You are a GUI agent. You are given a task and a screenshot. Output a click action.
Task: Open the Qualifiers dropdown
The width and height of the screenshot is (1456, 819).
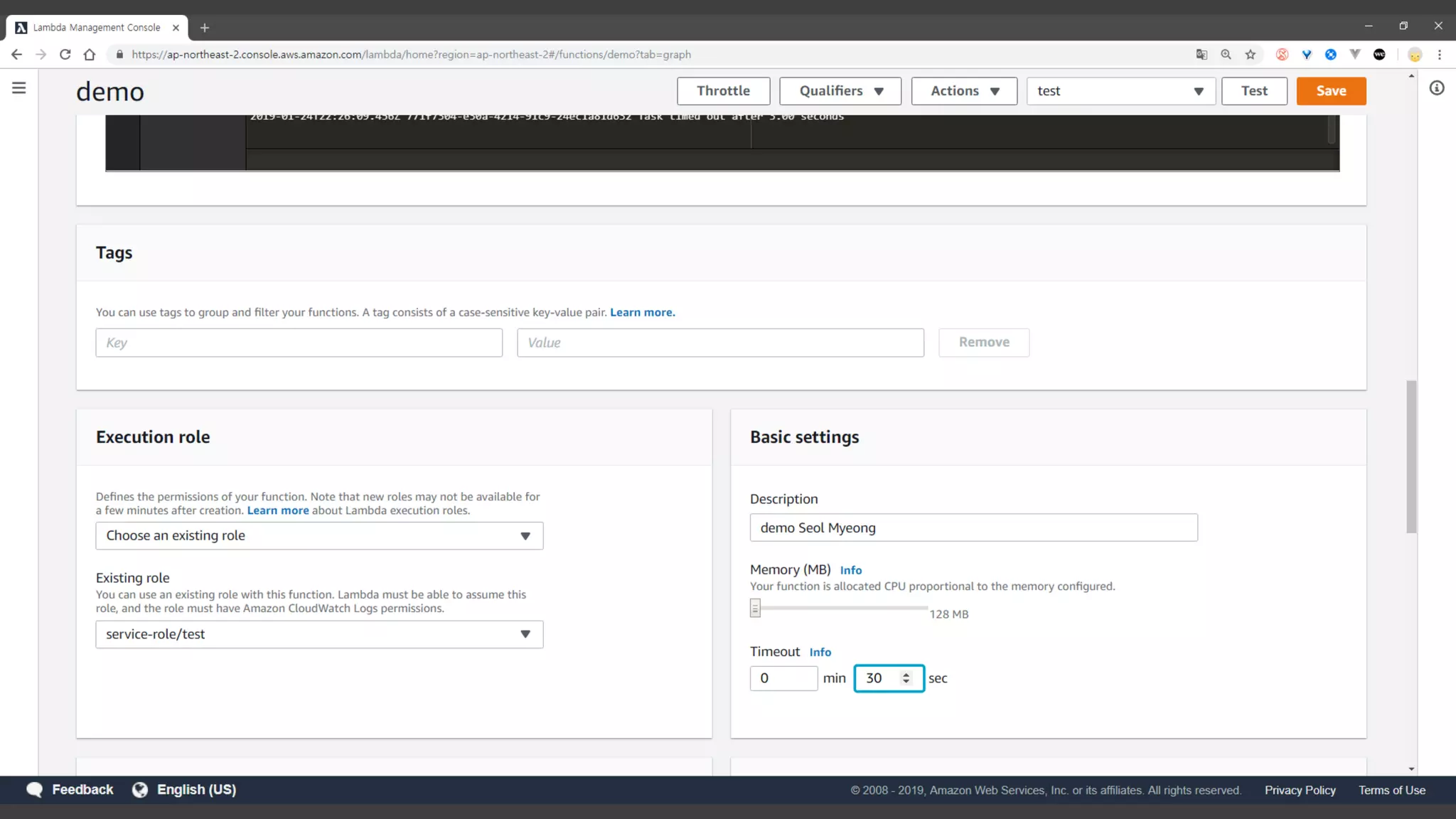840,91
